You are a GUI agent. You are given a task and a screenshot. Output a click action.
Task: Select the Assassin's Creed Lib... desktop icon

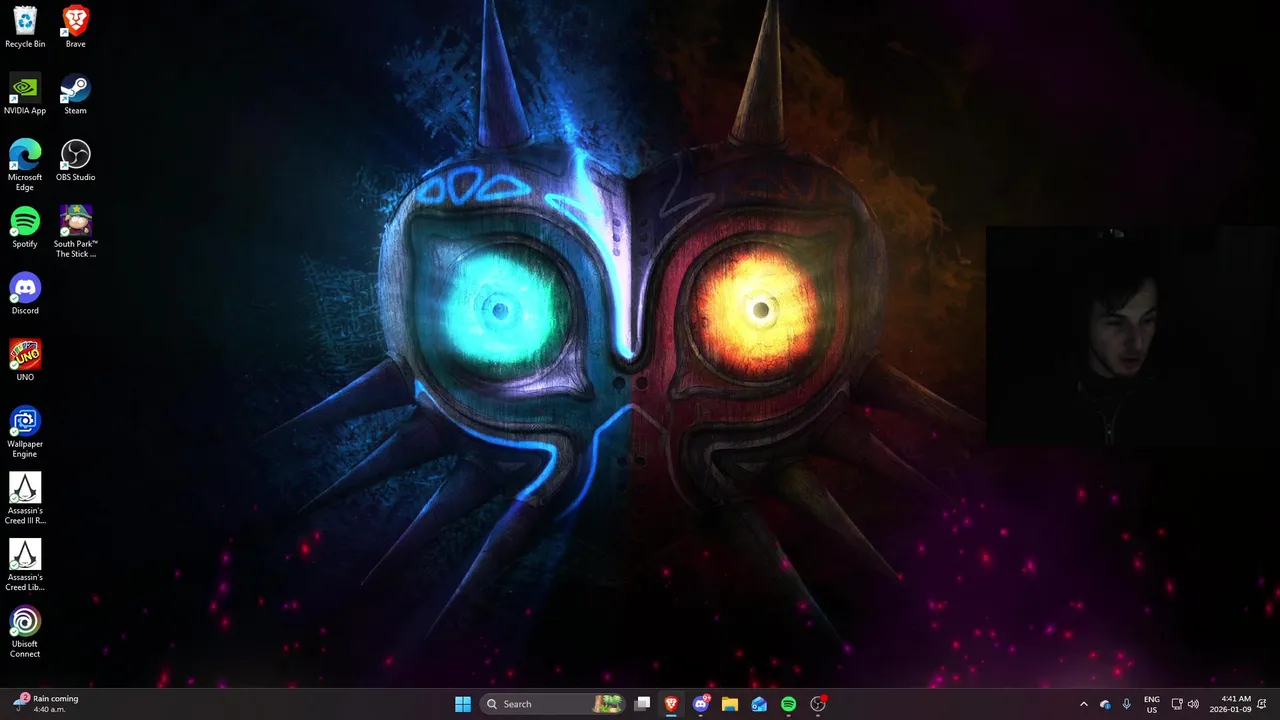click(25, 565)
